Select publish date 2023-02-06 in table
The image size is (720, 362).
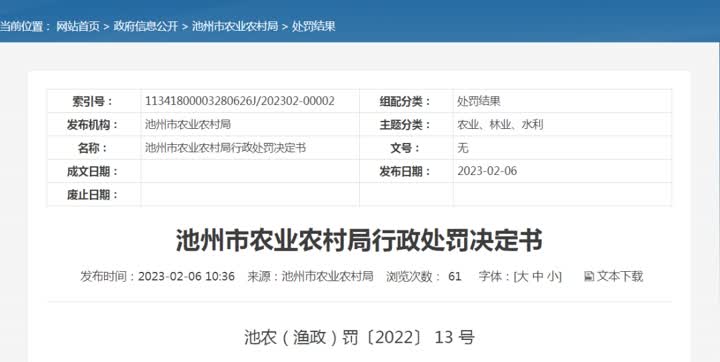coord(487,171)
